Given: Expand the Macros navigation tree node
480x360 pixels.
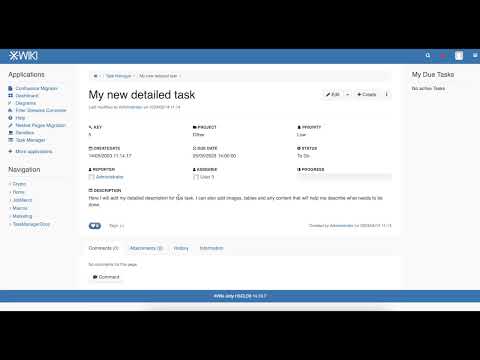Looking at the screenshot, I should point(10,208).
